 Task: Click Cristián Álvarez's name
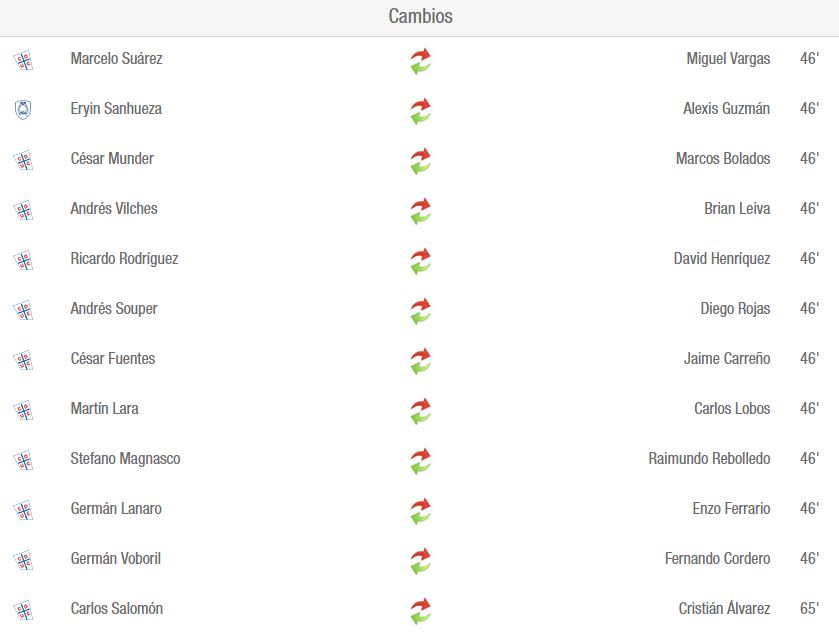(724, 608)
